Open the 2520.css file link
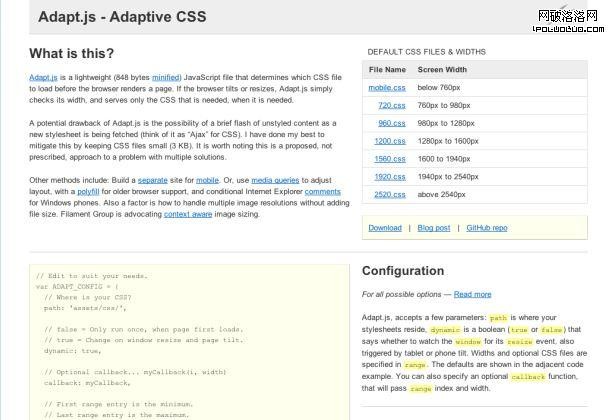Viewport: 615px width, 420px height. 389,195
